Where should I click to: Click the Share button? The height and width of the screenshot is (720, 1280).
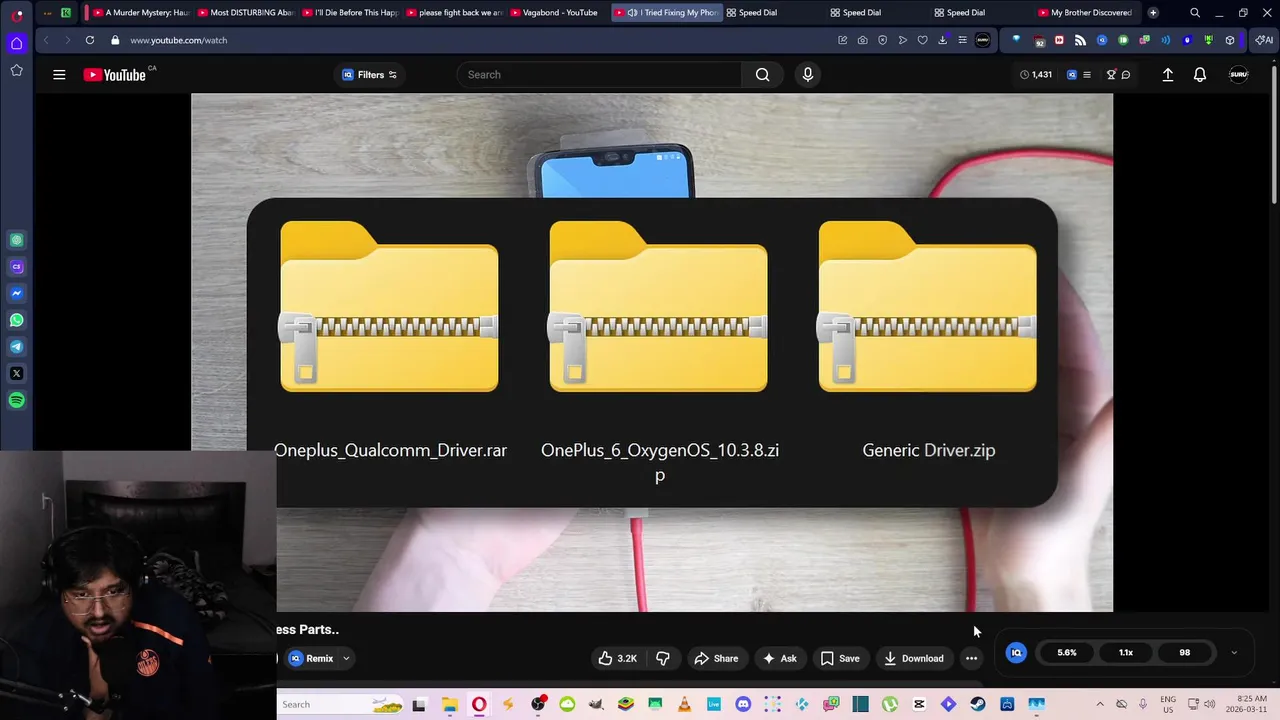point(716,658)
